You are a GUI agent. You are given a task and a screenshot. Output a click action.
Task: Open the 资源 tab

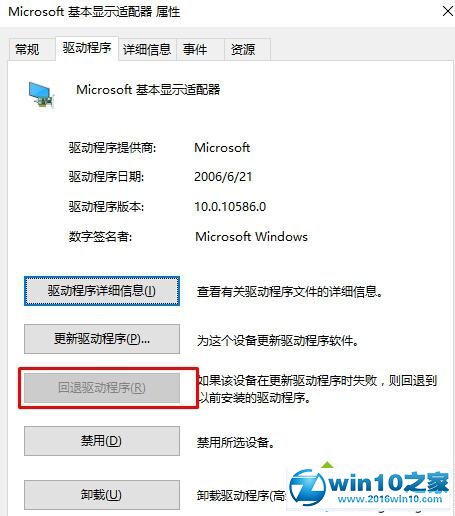point(243,49)
